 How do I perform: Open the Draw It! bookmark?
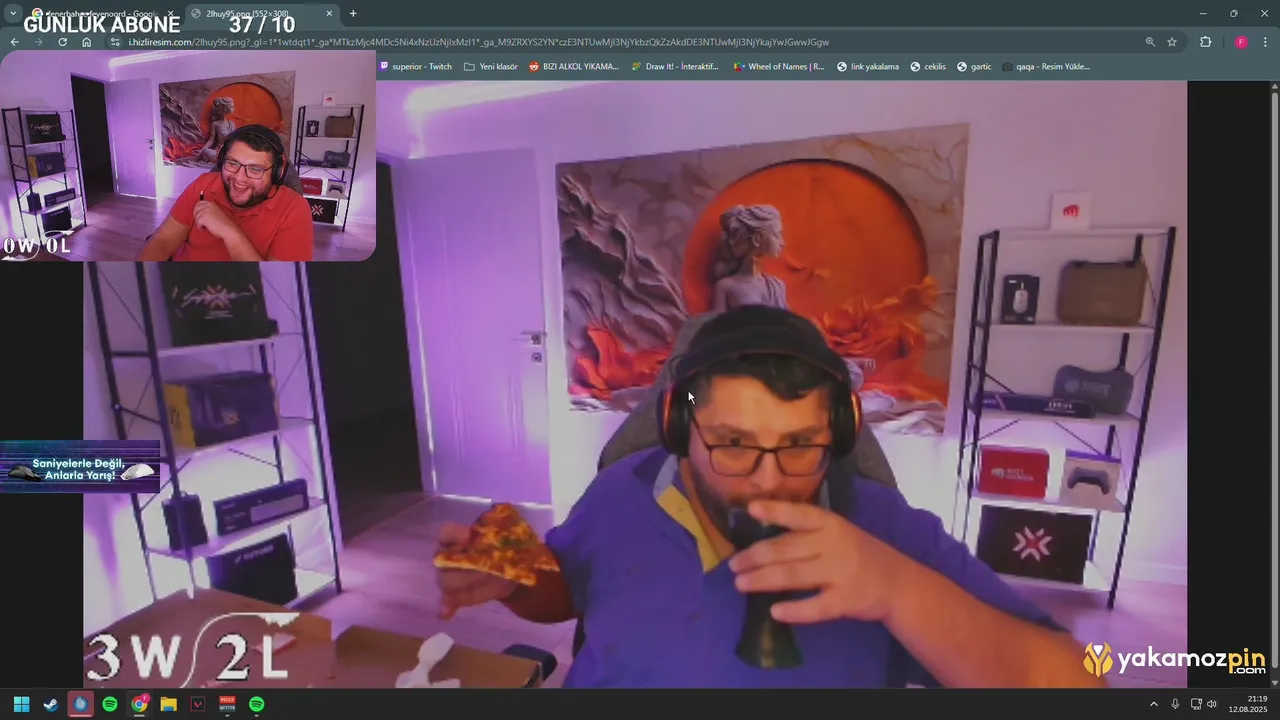(x=674, y=67)
